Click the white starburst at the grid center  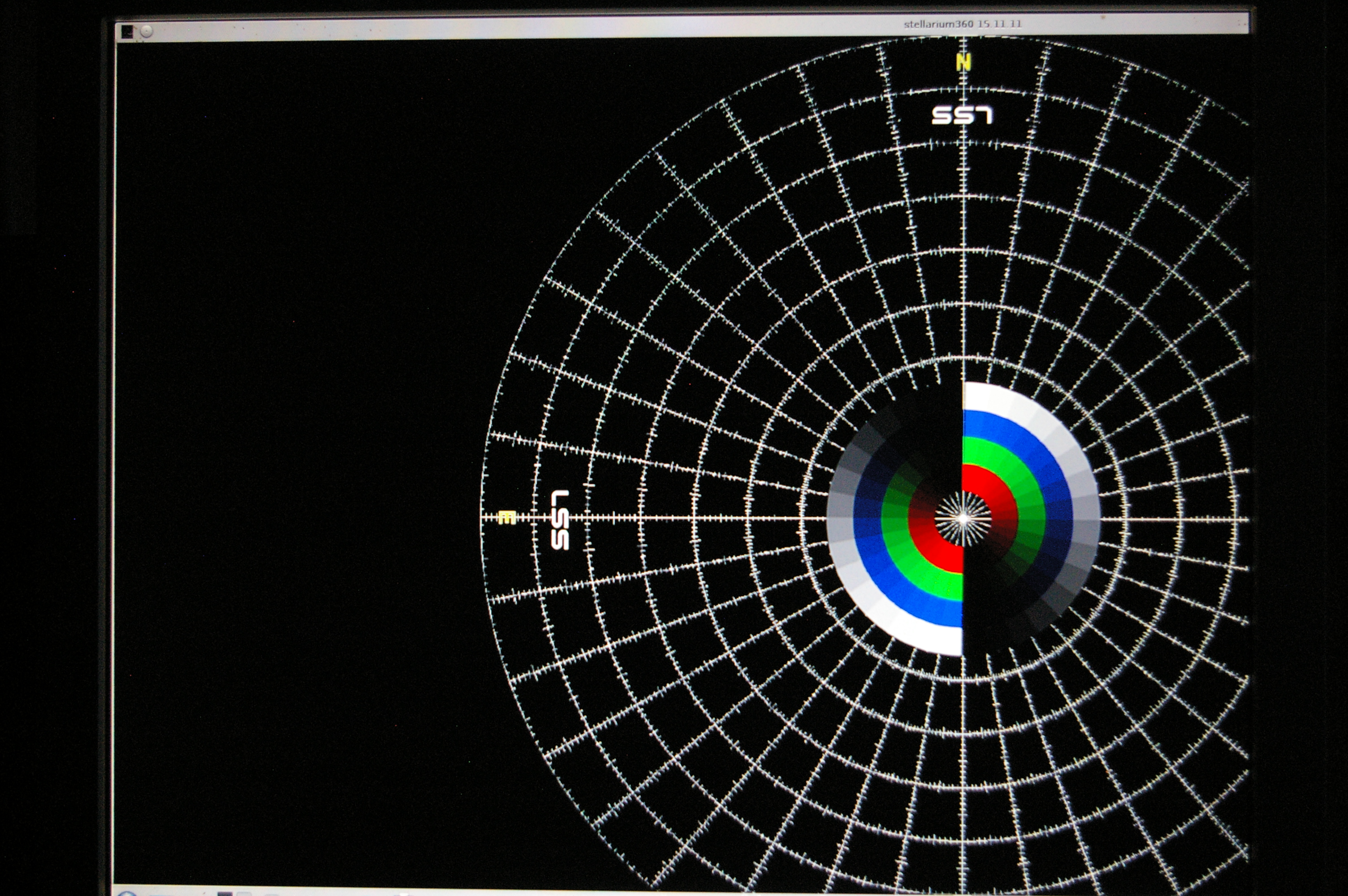963,518
